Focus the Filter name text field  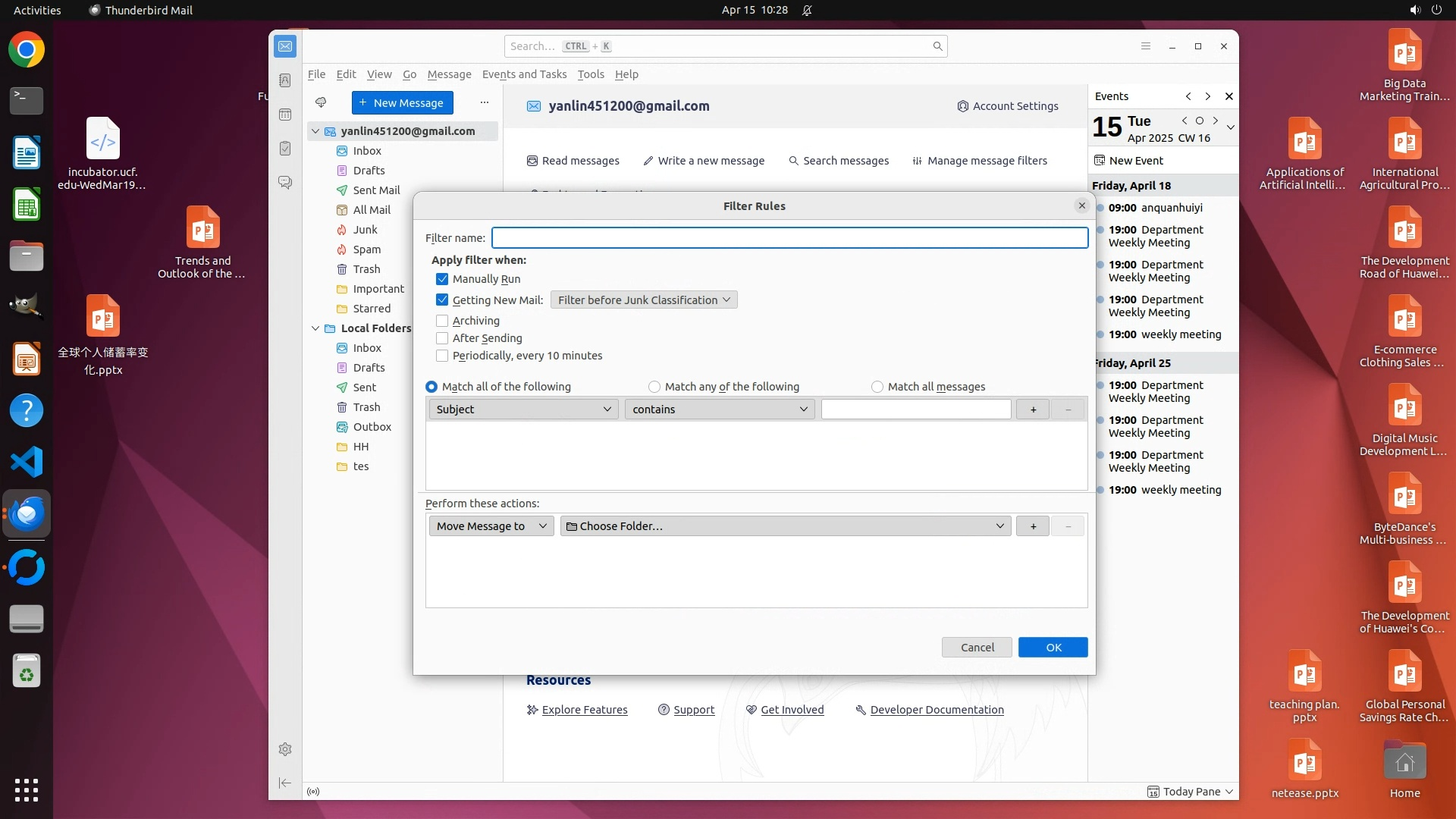click(789, 238)
